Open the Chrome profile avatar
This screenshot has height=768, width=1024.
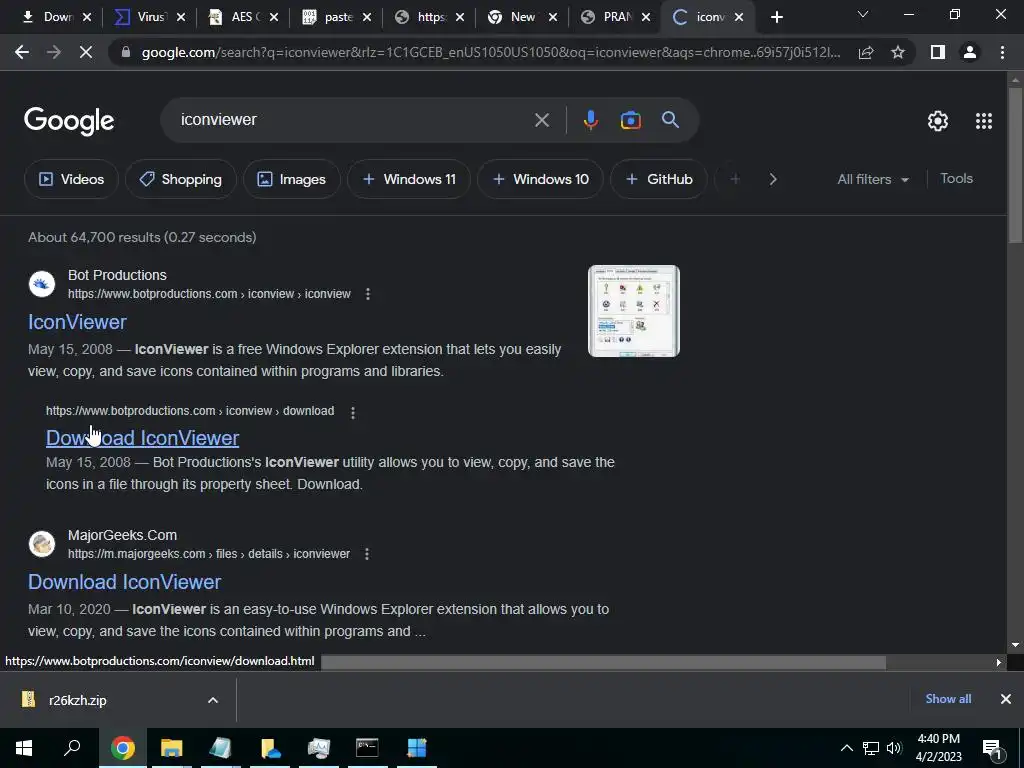[x=970, y=52]
